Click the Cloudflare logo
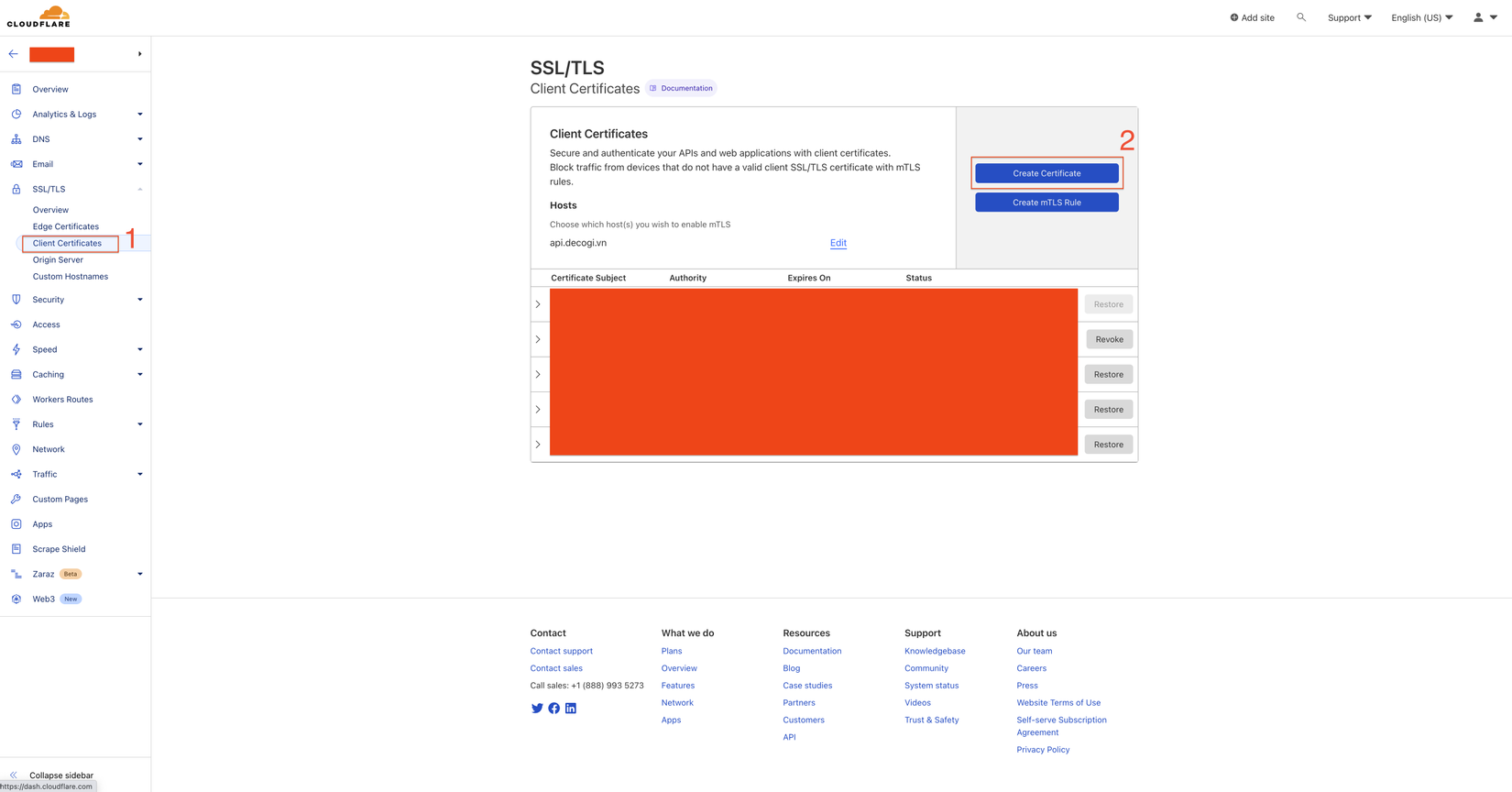The height and width of the screenshot is (792, 1512). (38, 16)
